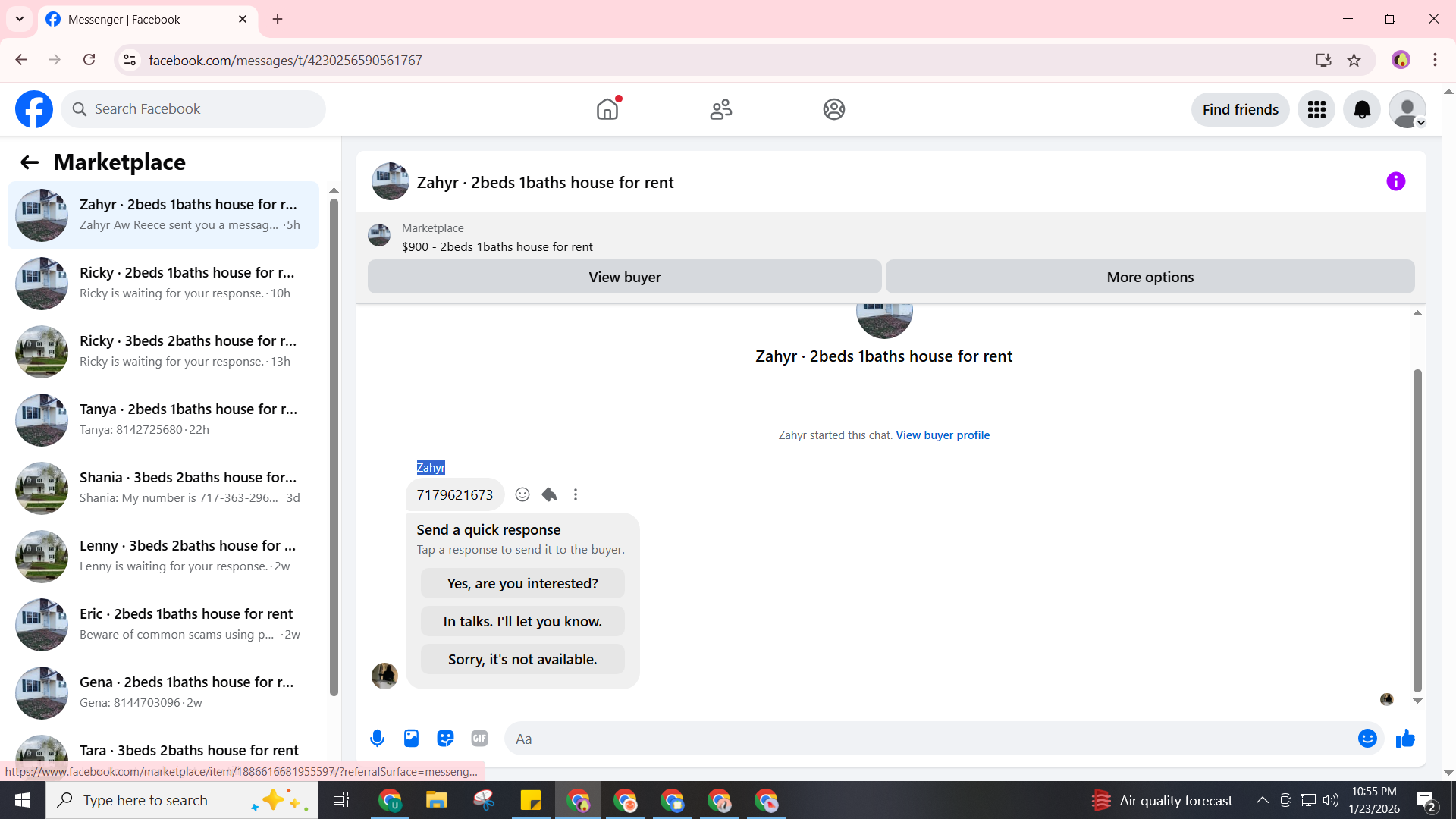Image resolution: width=1456 pixels, height=819 pixels.
Task: Attach a photo using image icon
Action: pos(411,739)
